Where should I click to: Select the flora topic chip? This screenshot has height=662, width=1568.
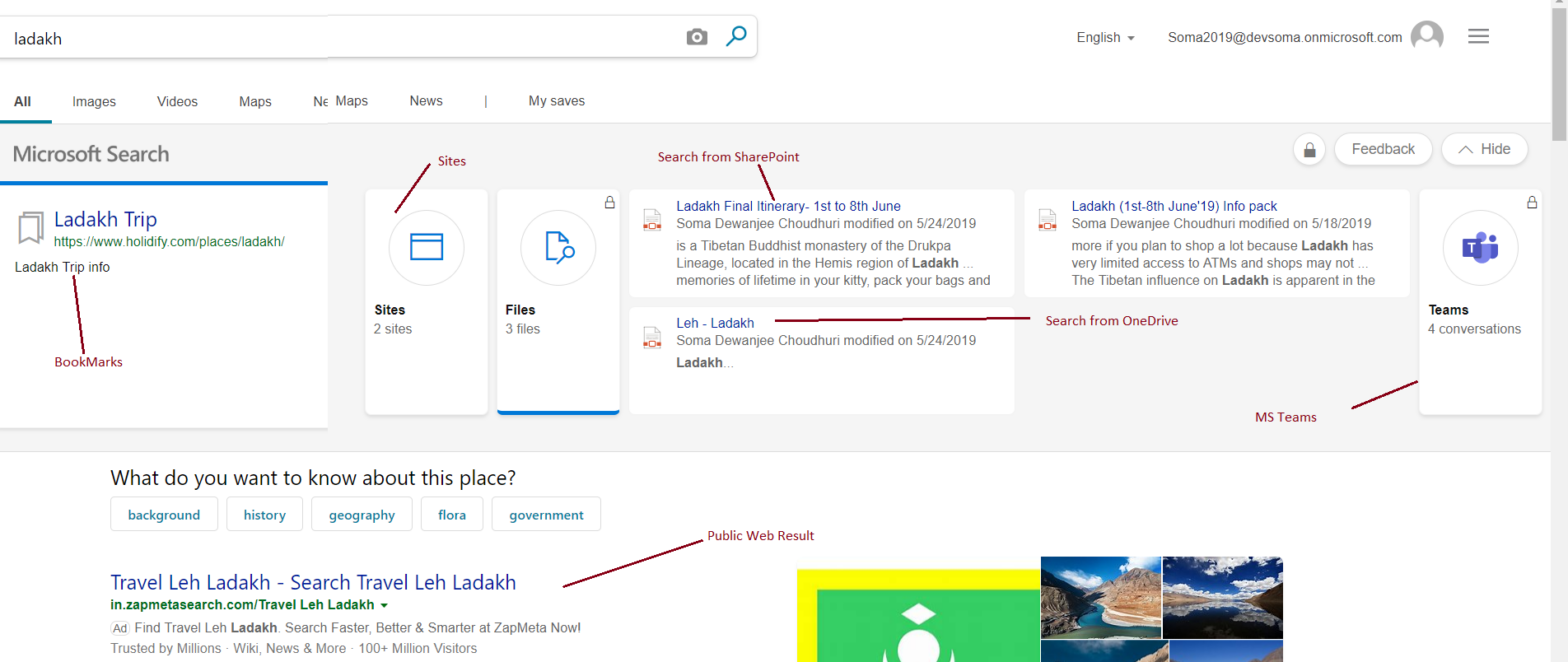pos(451,515)
